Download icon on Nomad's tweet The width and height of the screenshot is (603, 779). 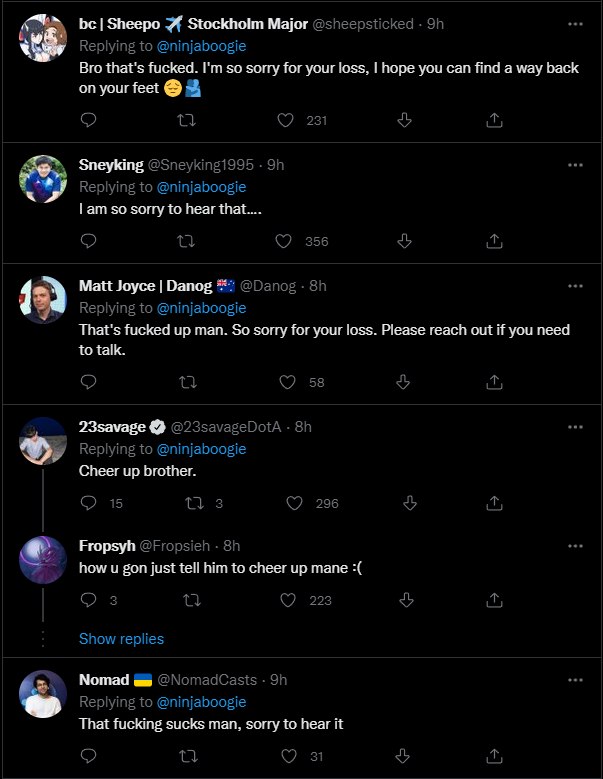coord(405,756)
